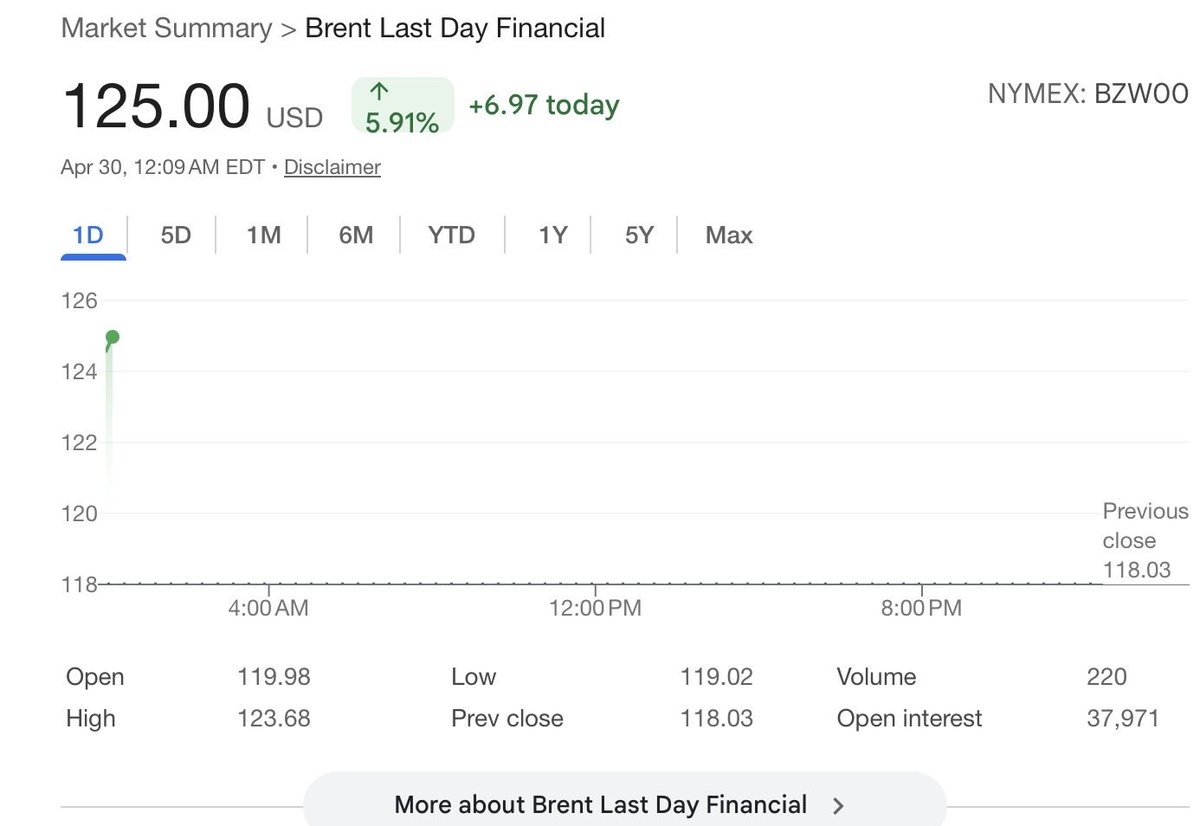Screen dimensions: 1200x826
Task: Click the green up-arrow percentage badge
Action: pos(402,106)
